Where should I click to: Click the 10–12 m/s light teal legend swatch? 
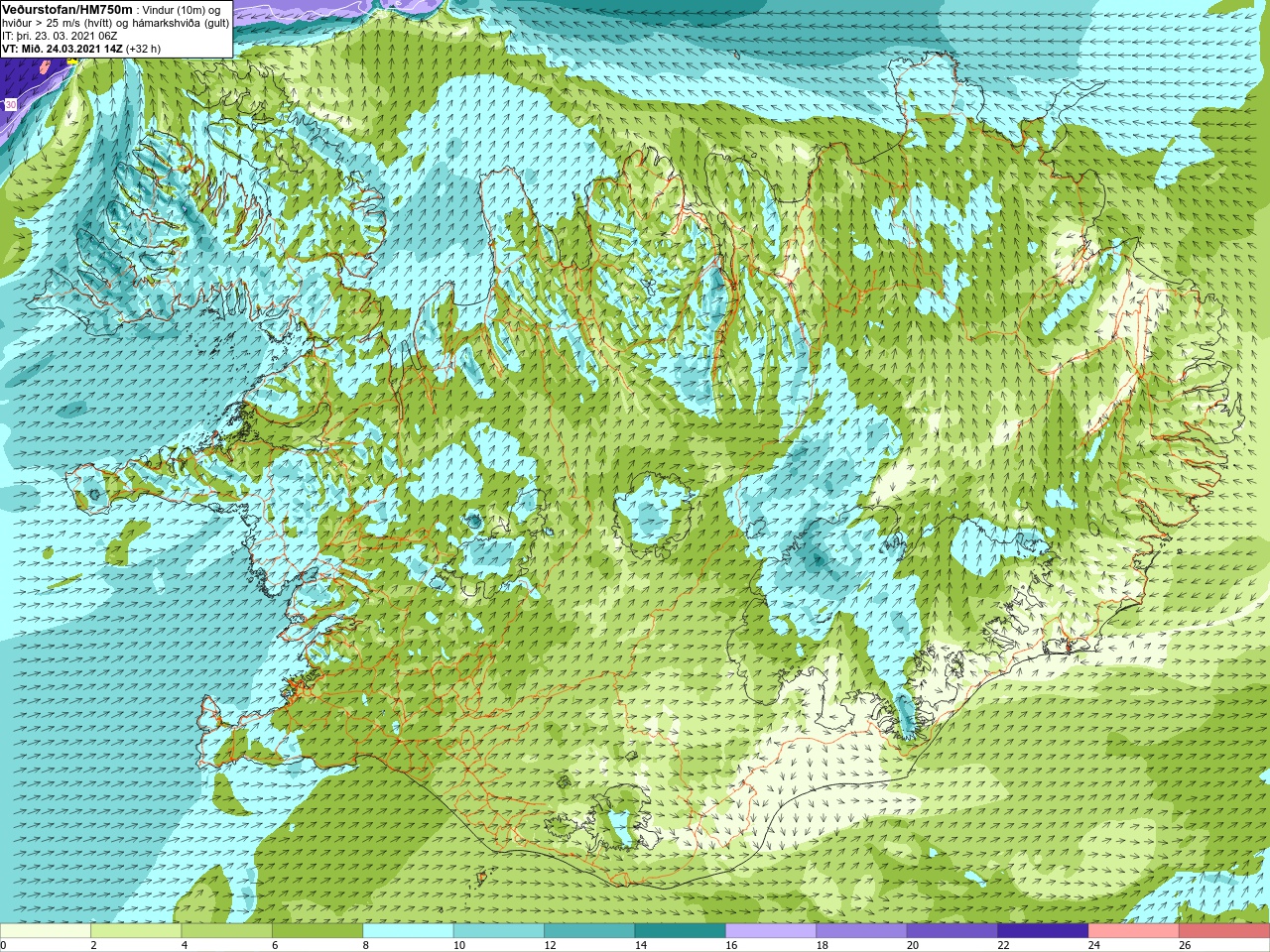(x=499, y=931)
